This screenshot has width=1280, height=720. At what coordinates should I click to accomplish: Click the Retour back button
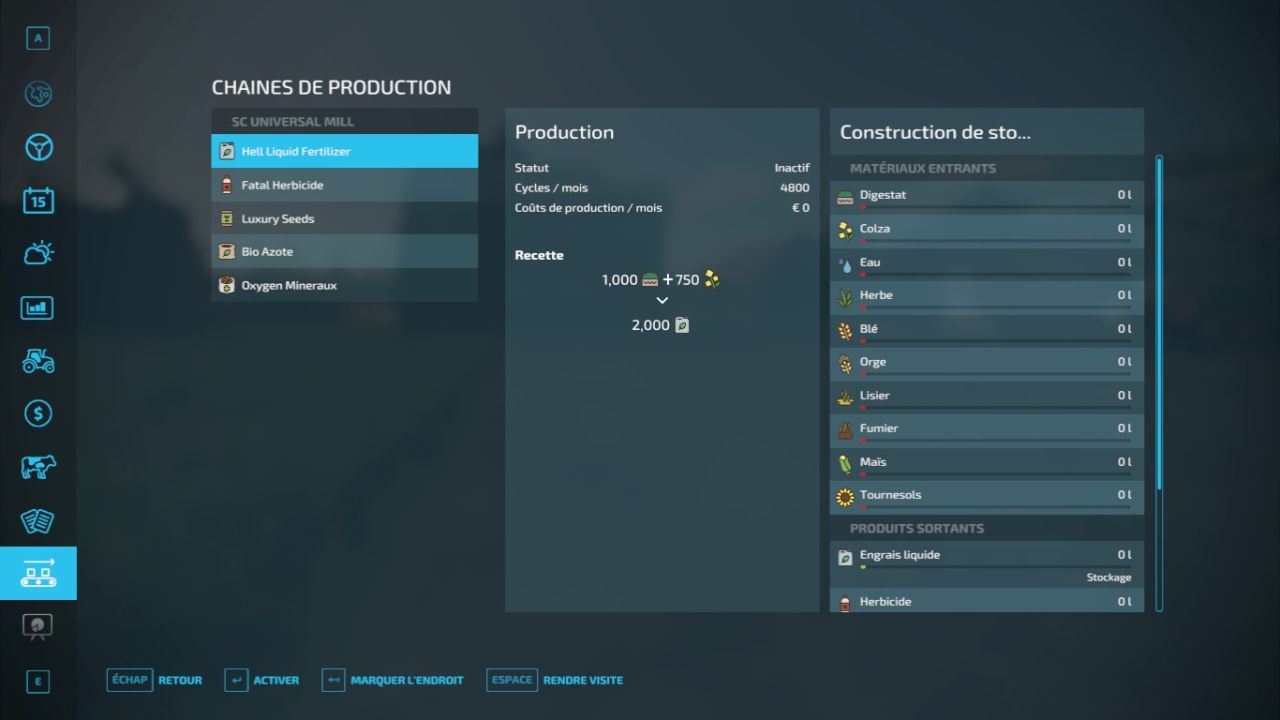click(180, 680)
